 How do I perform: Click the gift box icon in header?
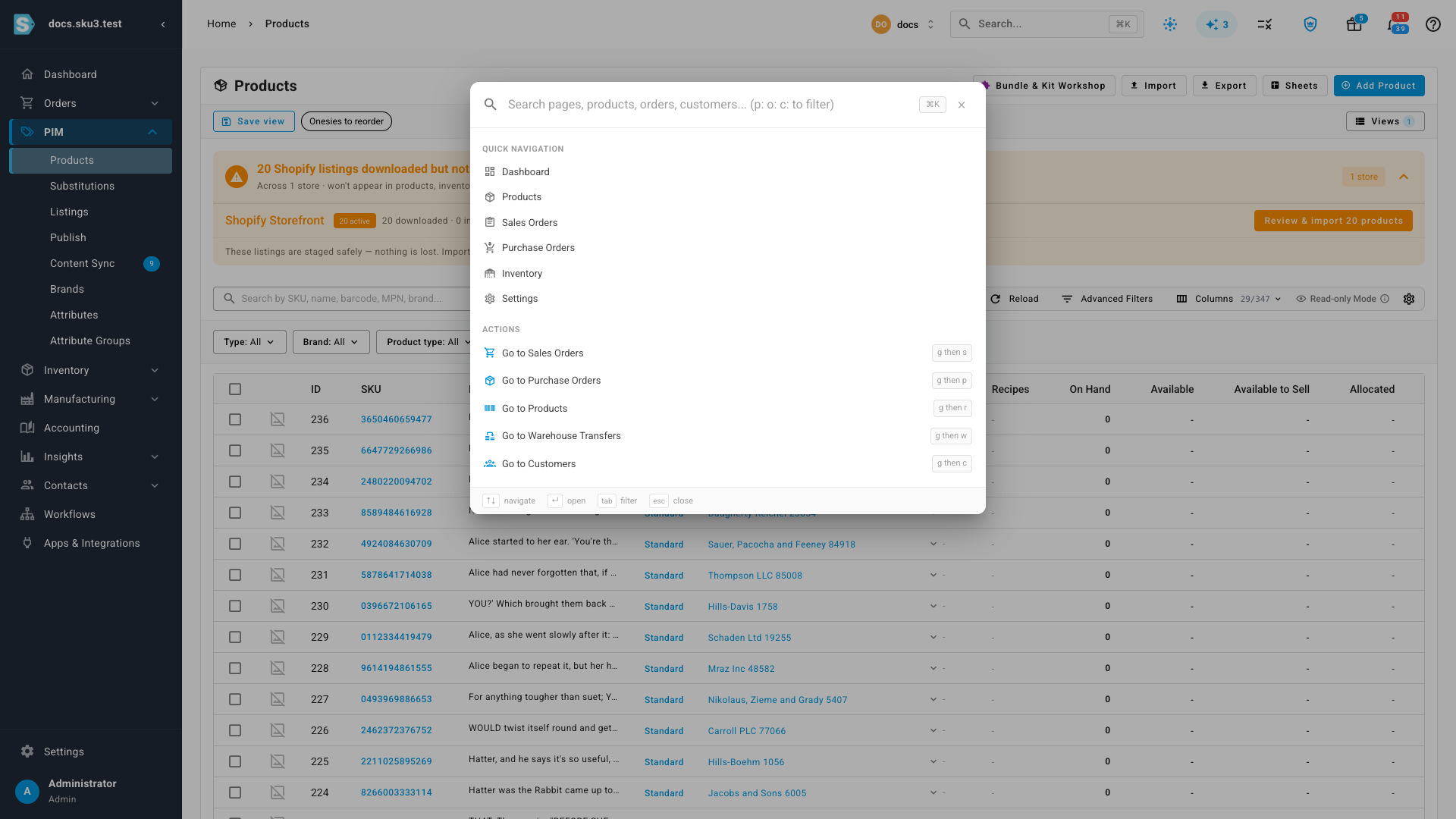[x=1354, y=24]
